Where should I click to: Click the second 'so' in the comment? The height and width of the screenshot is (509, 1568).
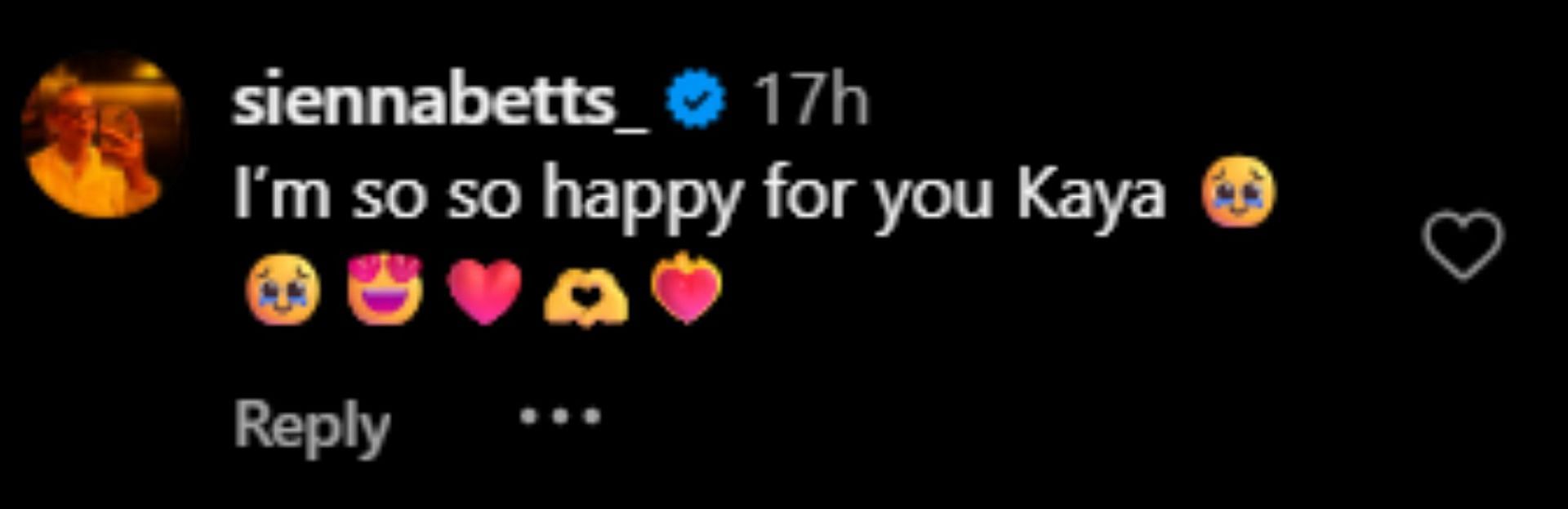pyautogui.click(x=484, y=200)
